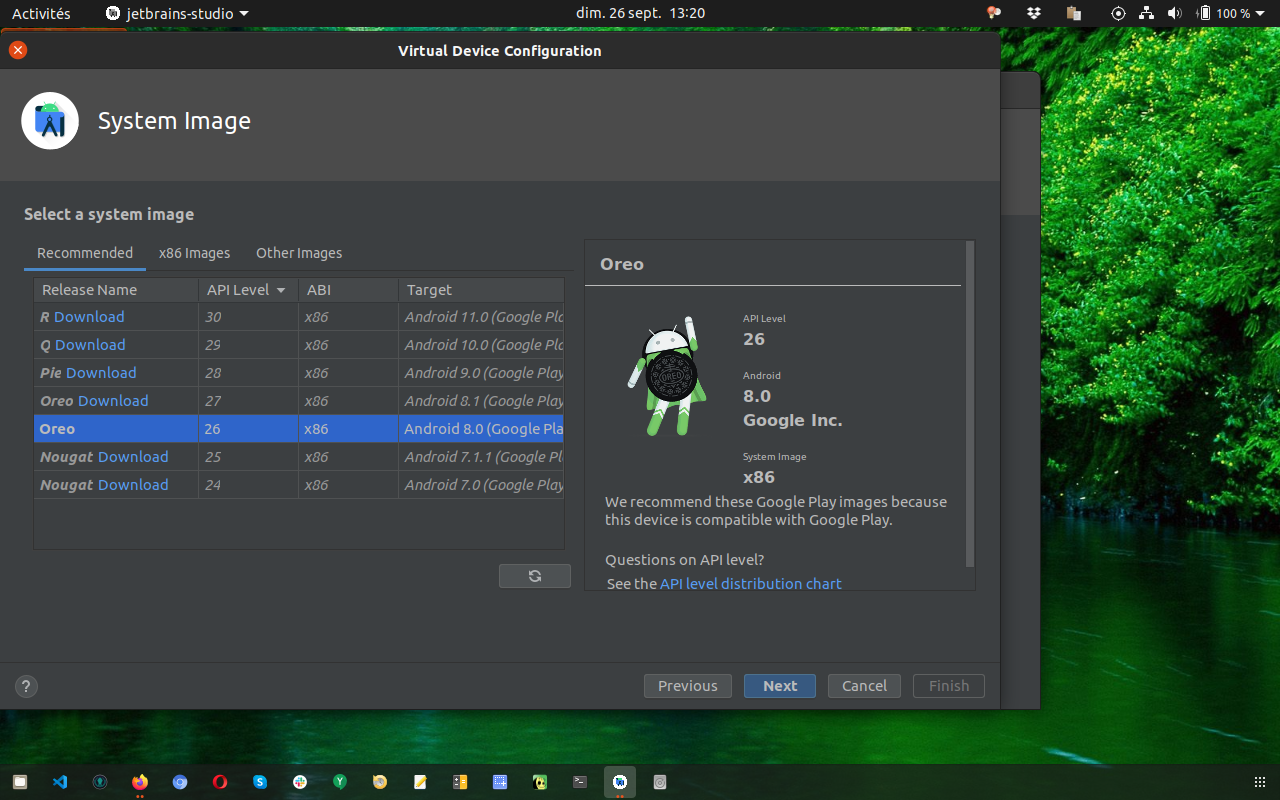Screen dimensions: 1280x800
Task: Open the Opera browser from the taskbar
Action: point(220,782)
